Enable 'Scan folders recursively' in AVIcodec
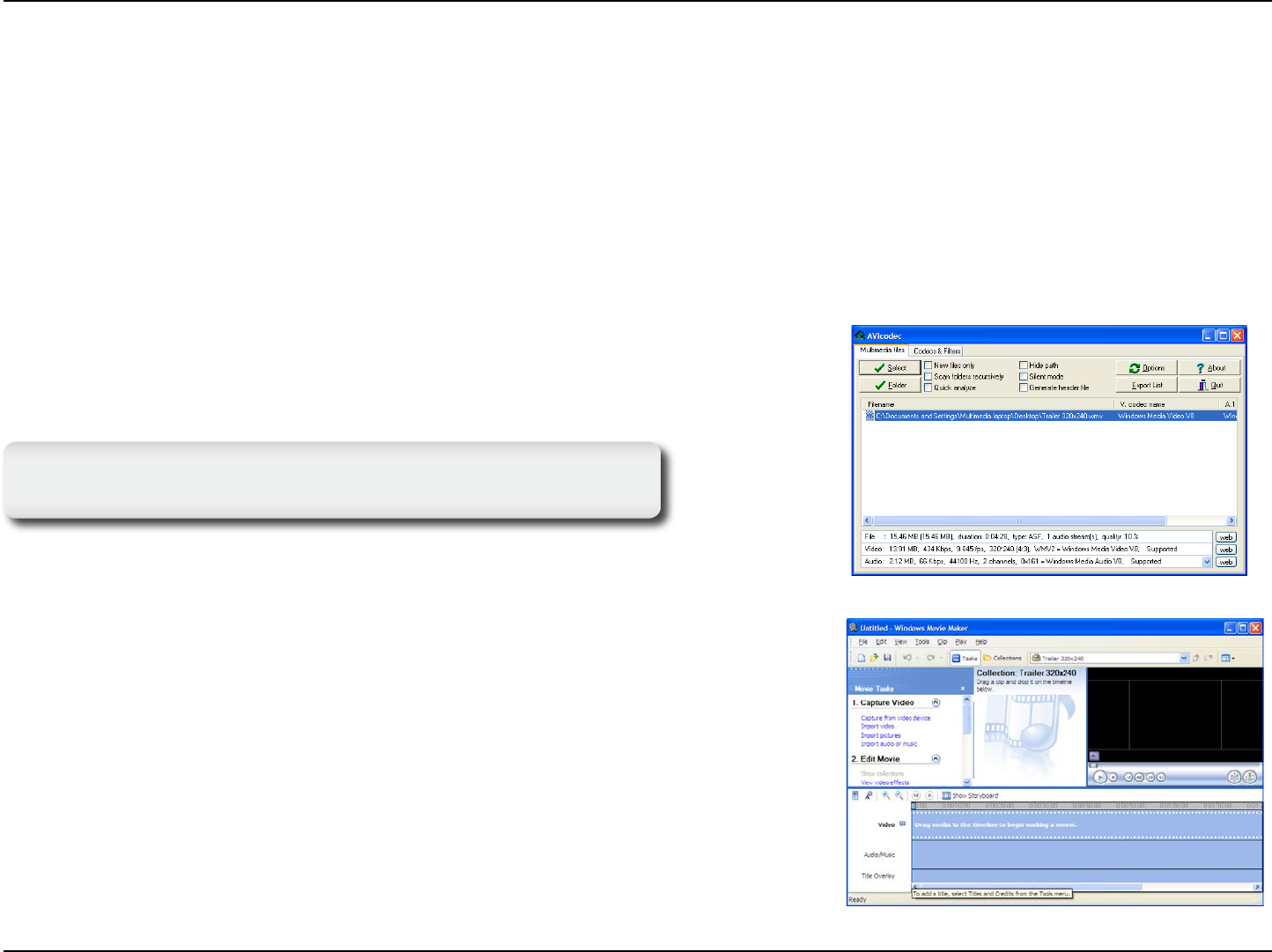 pos(928,376)
